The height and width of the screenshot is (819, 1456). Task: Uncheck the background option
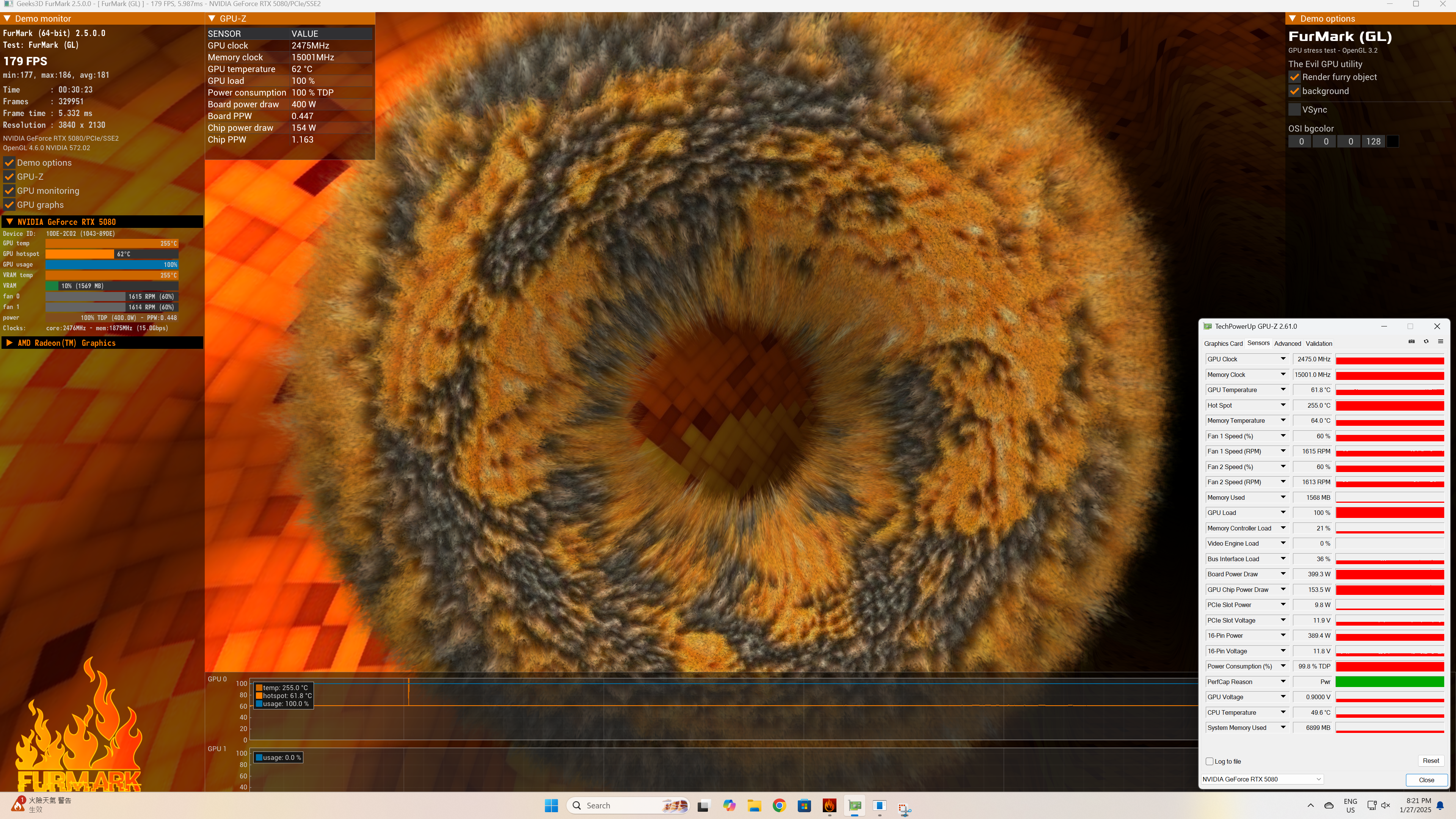(1294, 91)
